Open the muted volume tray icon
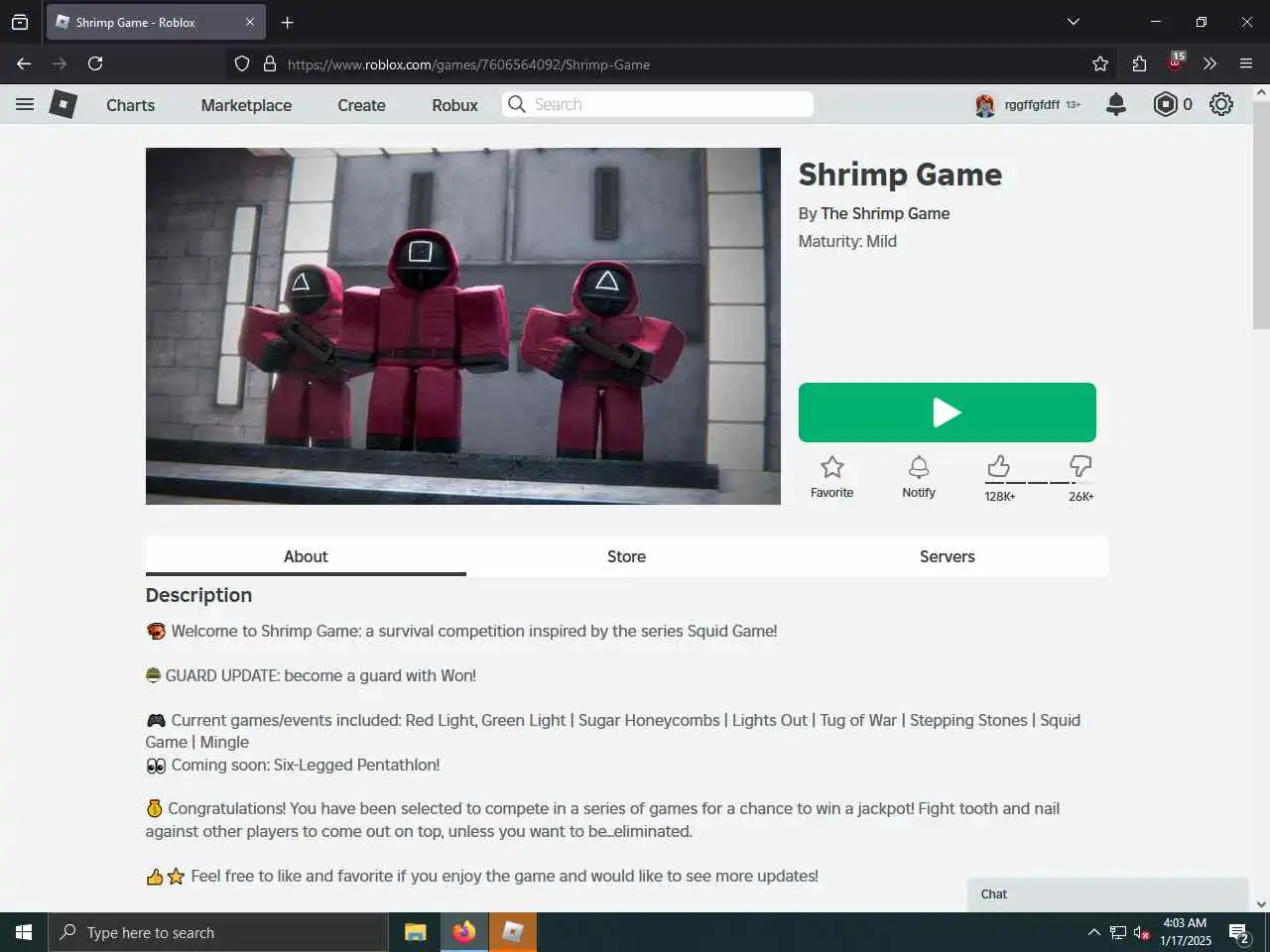 1141,933
